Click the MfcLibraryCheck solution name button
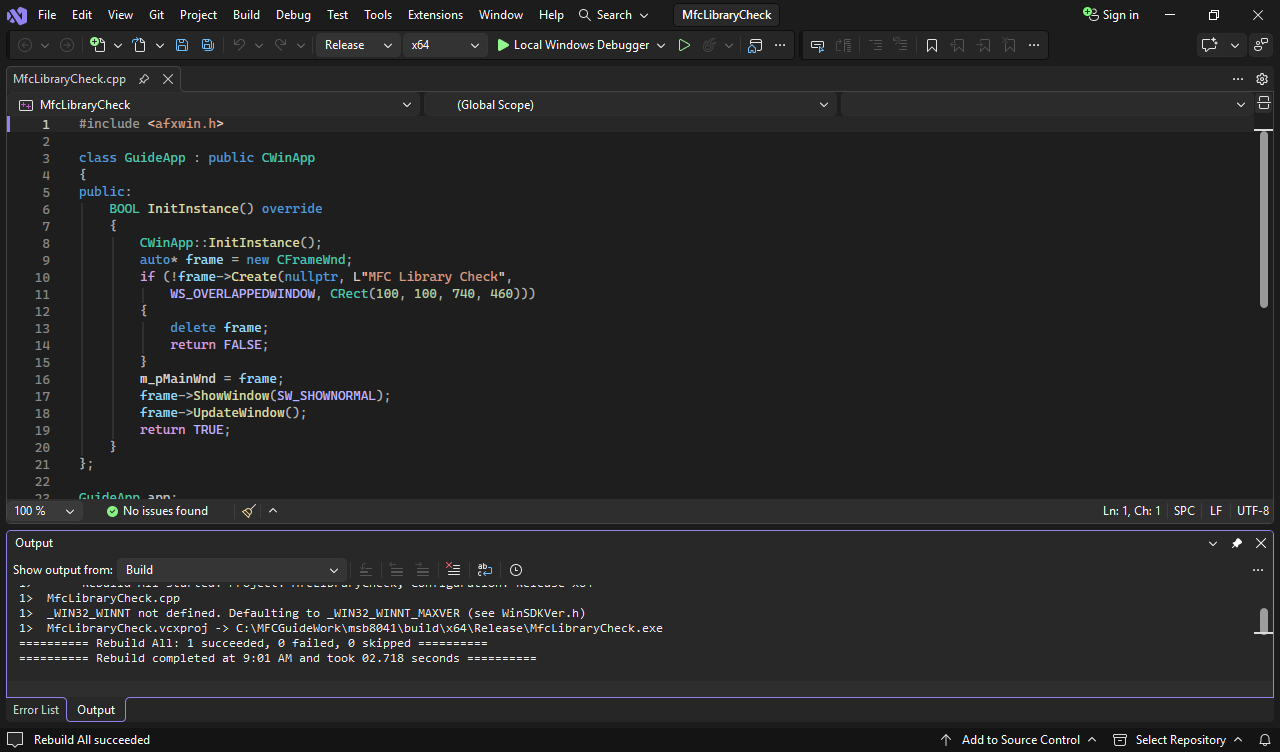Viewport: 1280px width, 752px height. 726,15
